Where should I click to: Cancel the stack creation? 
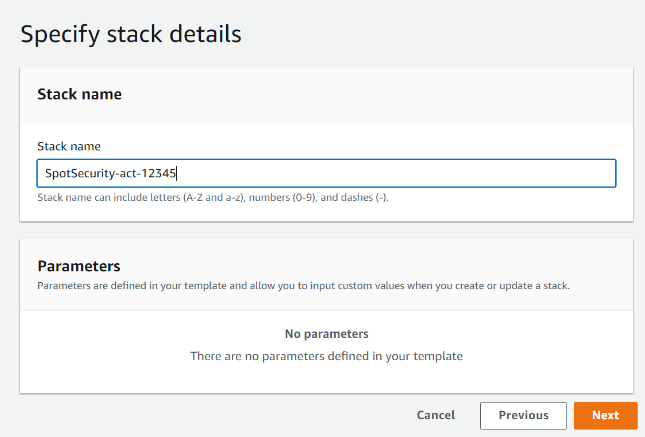coord(435,415)
